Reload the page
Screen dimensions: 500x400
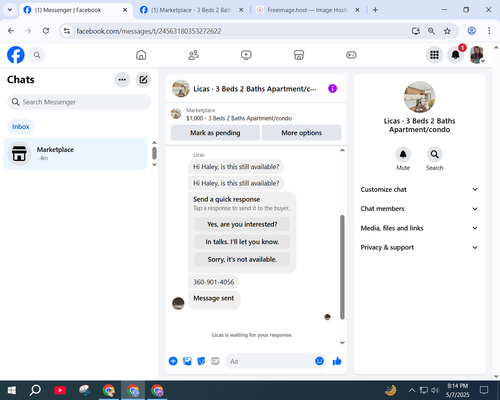46,31
